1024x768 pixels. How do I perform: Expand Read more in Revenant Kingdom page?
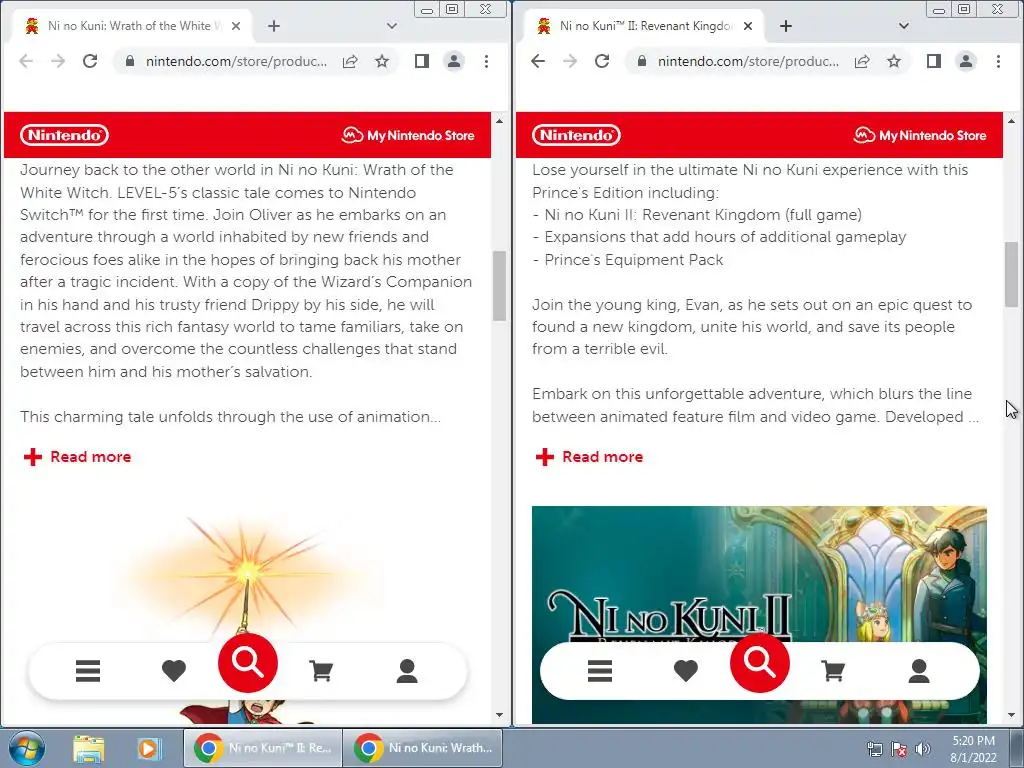coord(589,456)
